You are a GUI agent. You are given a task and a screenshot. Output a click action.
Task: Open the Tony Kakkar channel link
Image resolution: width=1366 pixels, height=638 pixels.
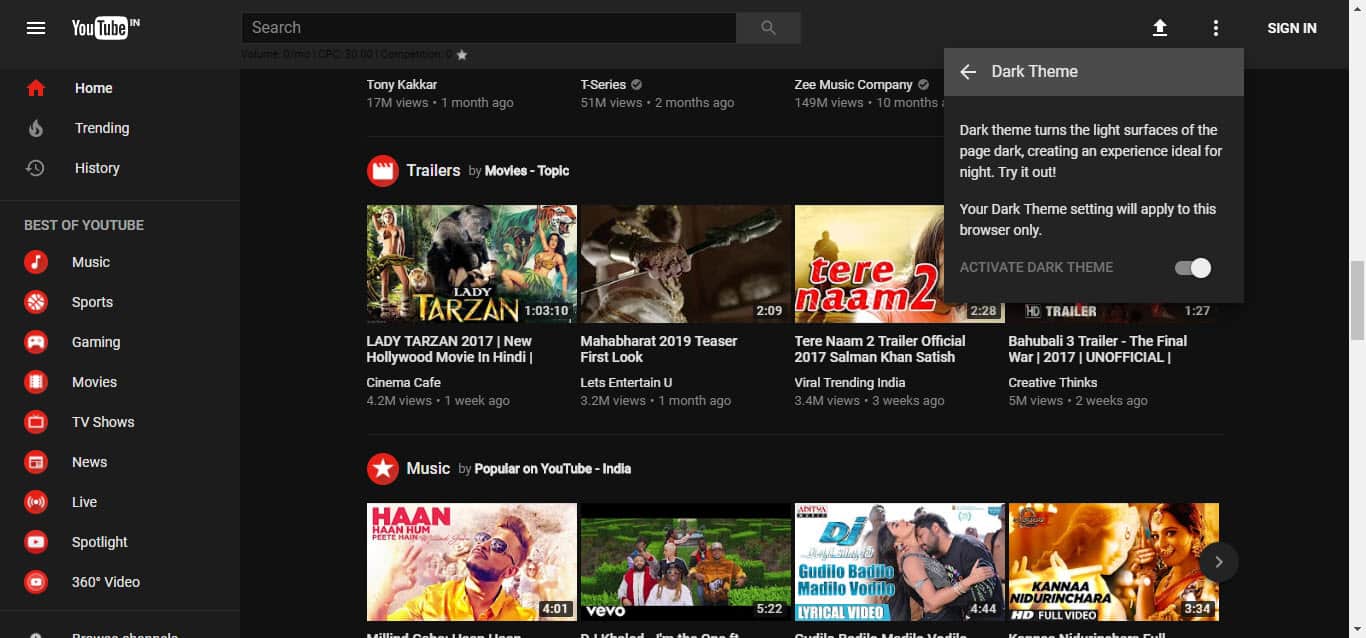(x=402, y=85)
